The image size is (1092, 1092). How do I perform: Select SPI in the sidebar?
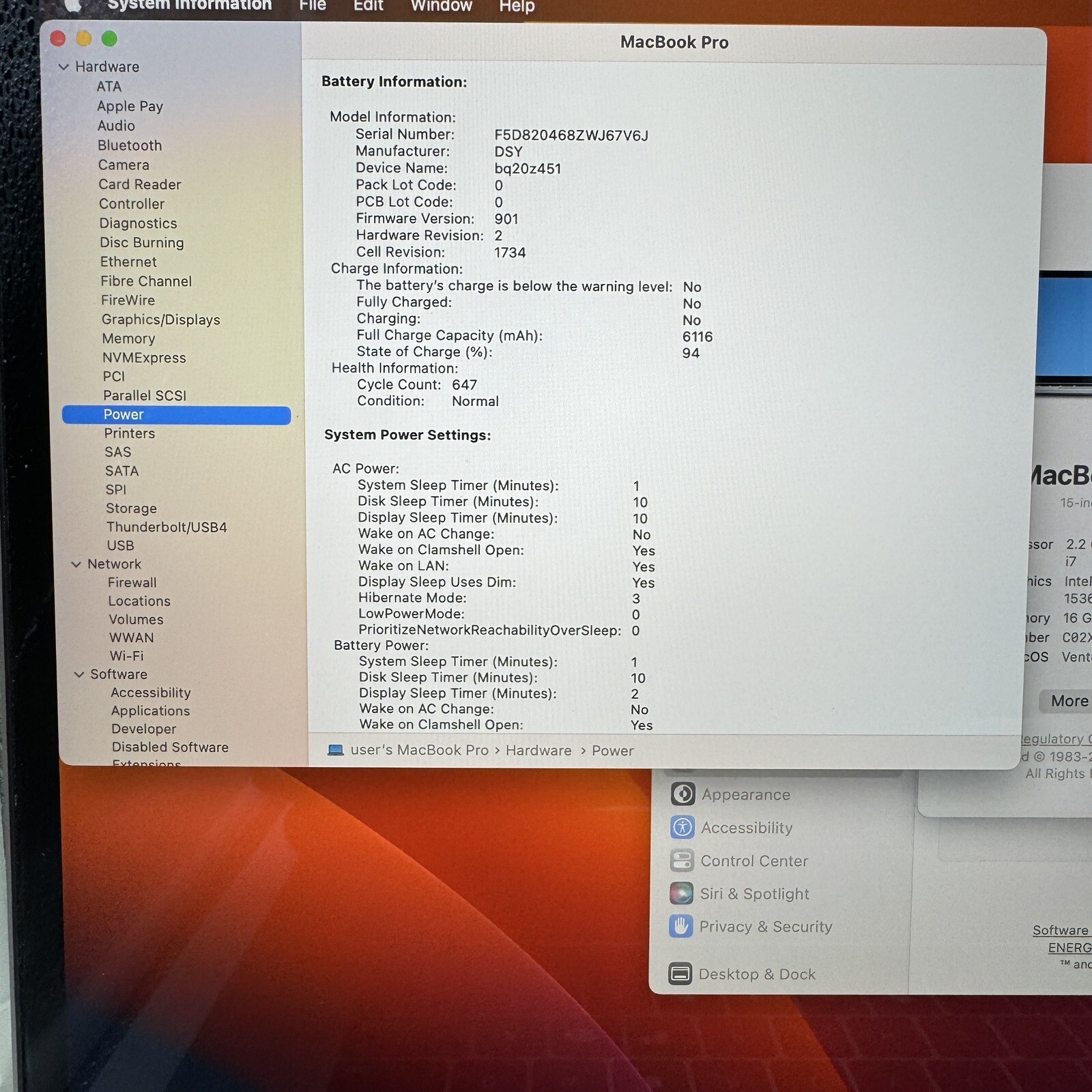click(x=116, y=489)
